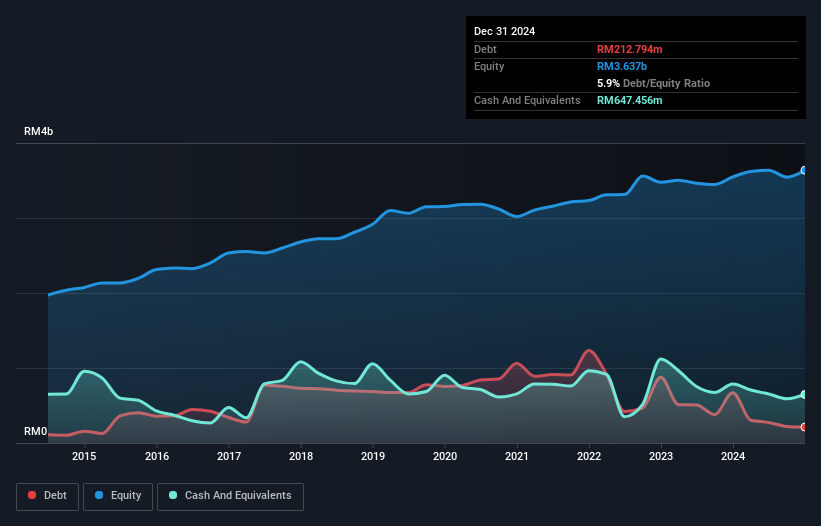Image resolution: width=821 pixels, height=526 pixels.
Task: Toggle the Equity legend button
Action: (x=118, y=496)
